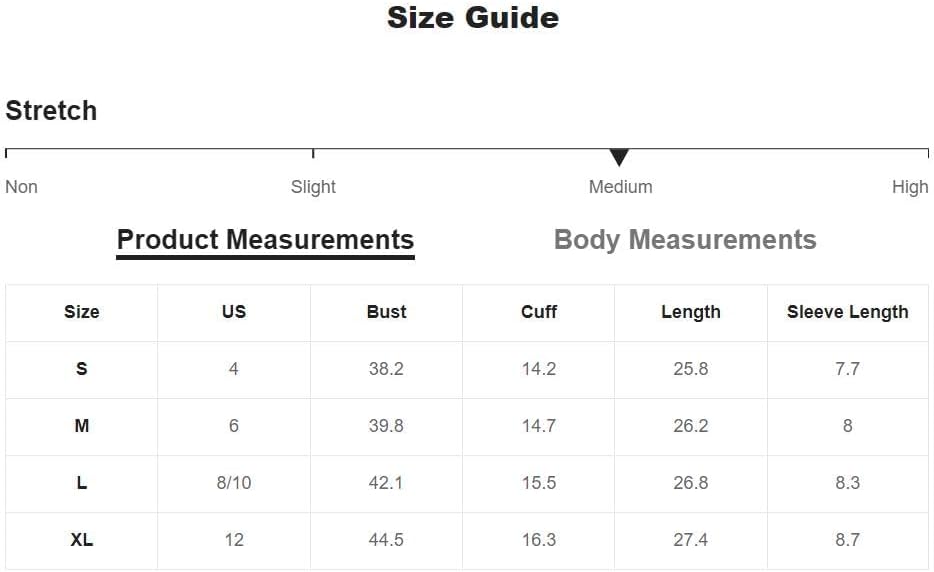The image size is (934, 572).
Task: Click the 44.5 bust value cell
Action: click(386, 540)
